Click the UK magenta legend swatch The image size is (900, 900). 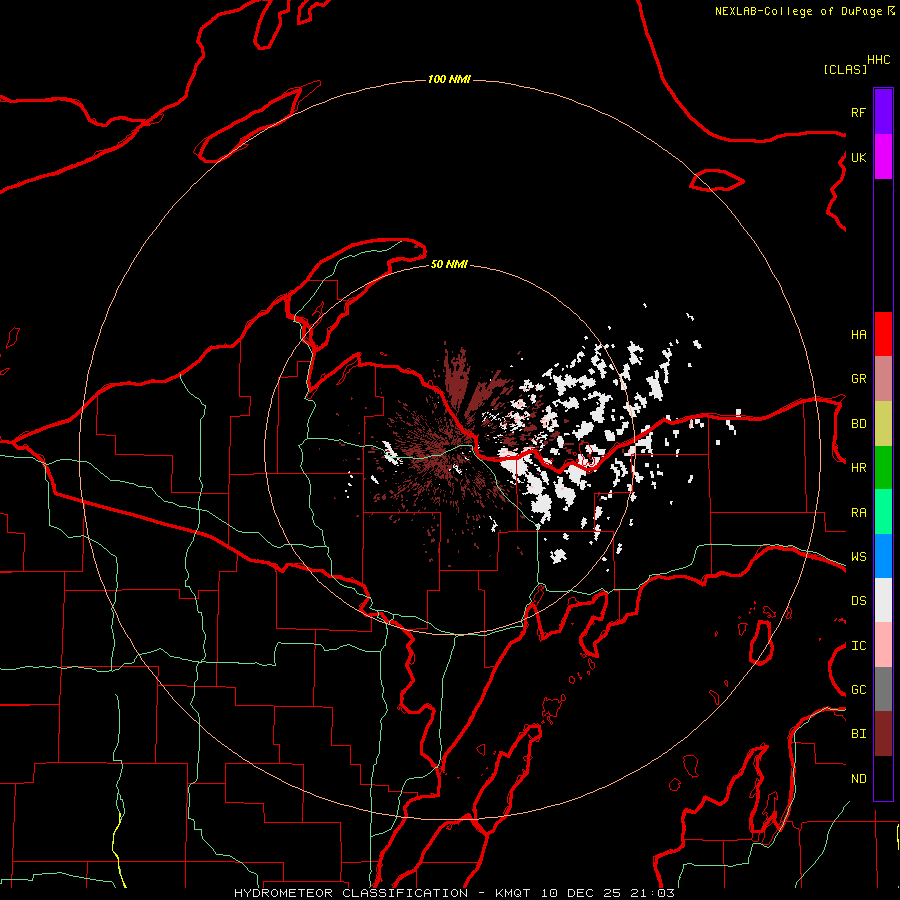[x=883, y=157]
